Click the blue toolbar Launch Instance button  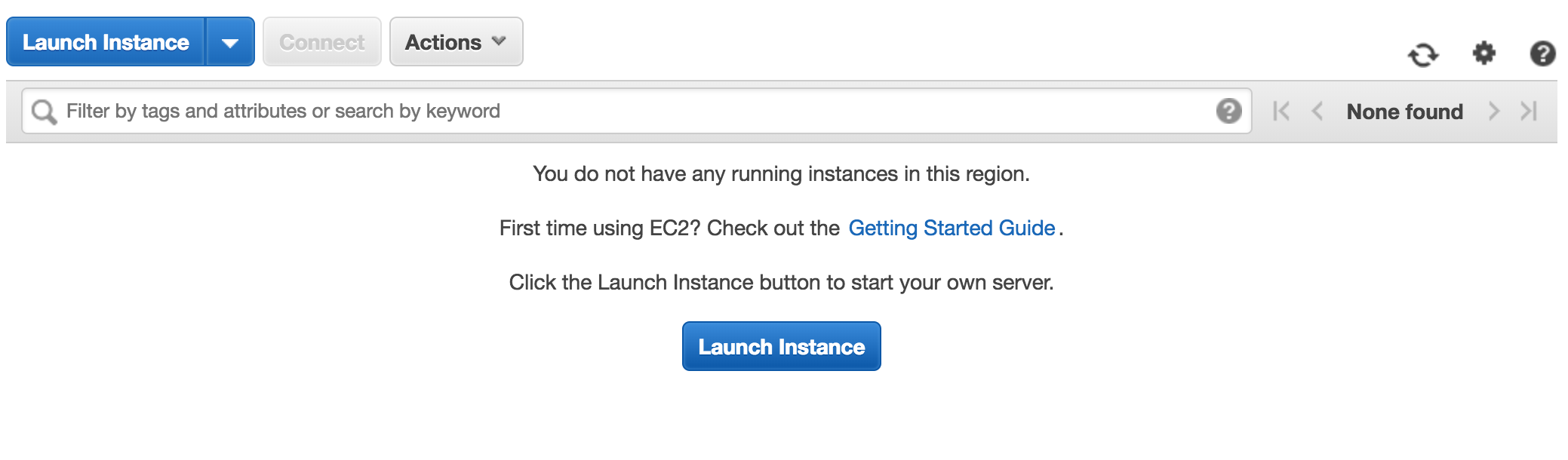pos(106,41)
